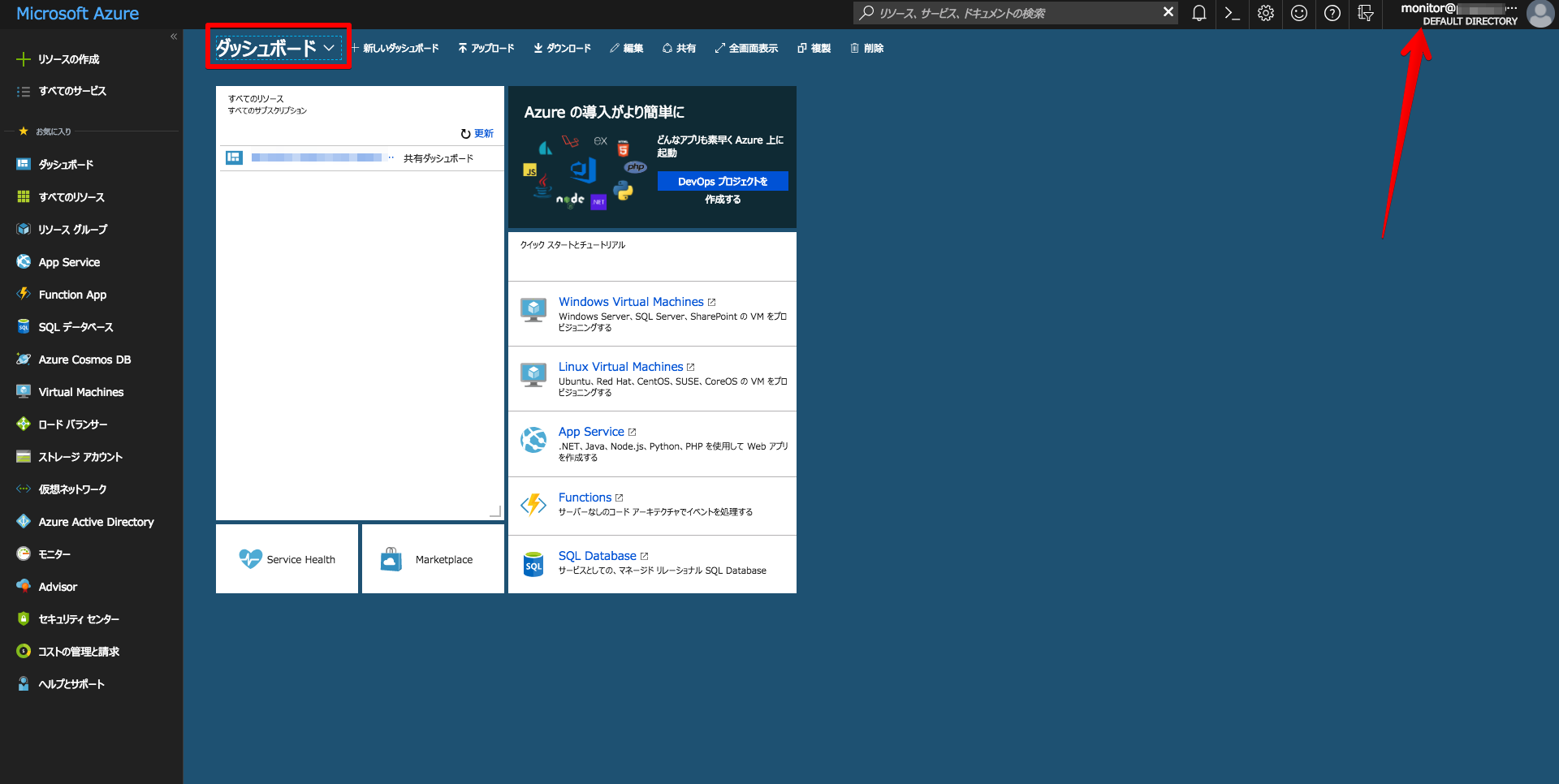Collapse the left sidebar menu

tap(174, 37)
